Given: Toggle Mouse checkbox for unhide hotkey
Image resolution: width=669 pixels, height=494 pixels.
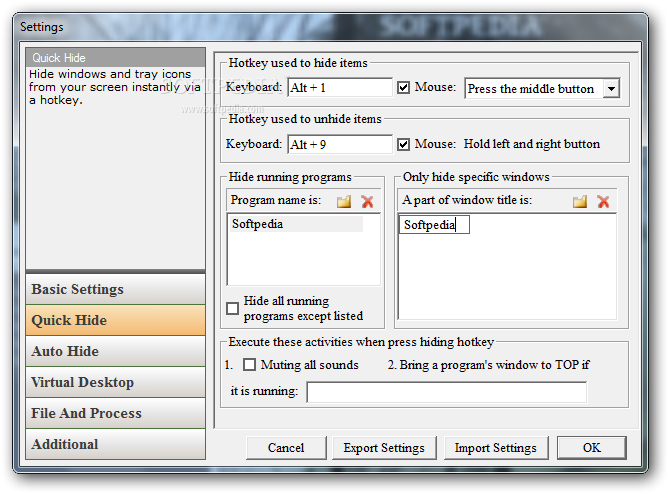Looking at the screenshot, I should pos(403,144).
